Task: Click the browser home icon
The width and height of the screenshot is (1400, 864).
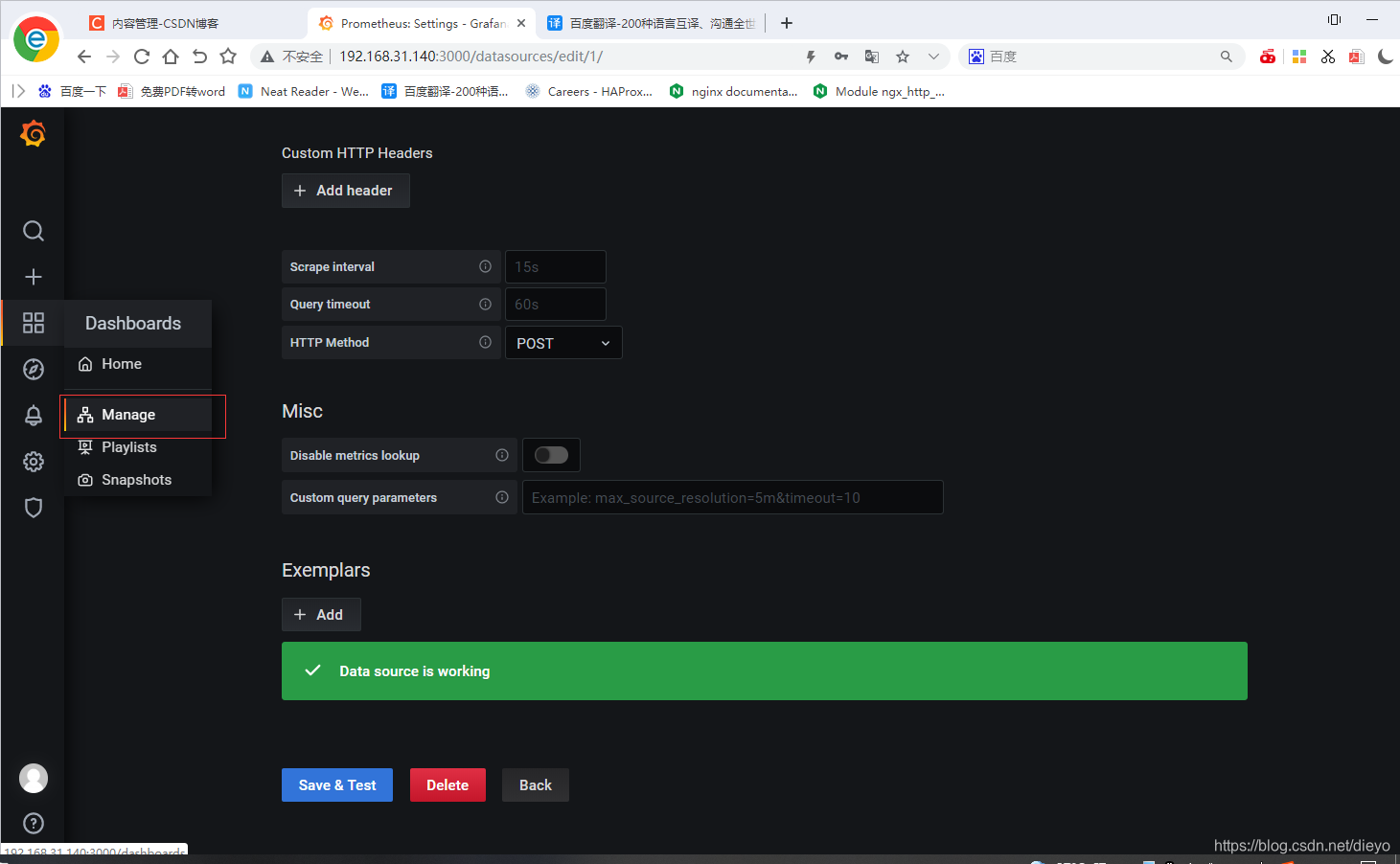Action: click(171, 57)
